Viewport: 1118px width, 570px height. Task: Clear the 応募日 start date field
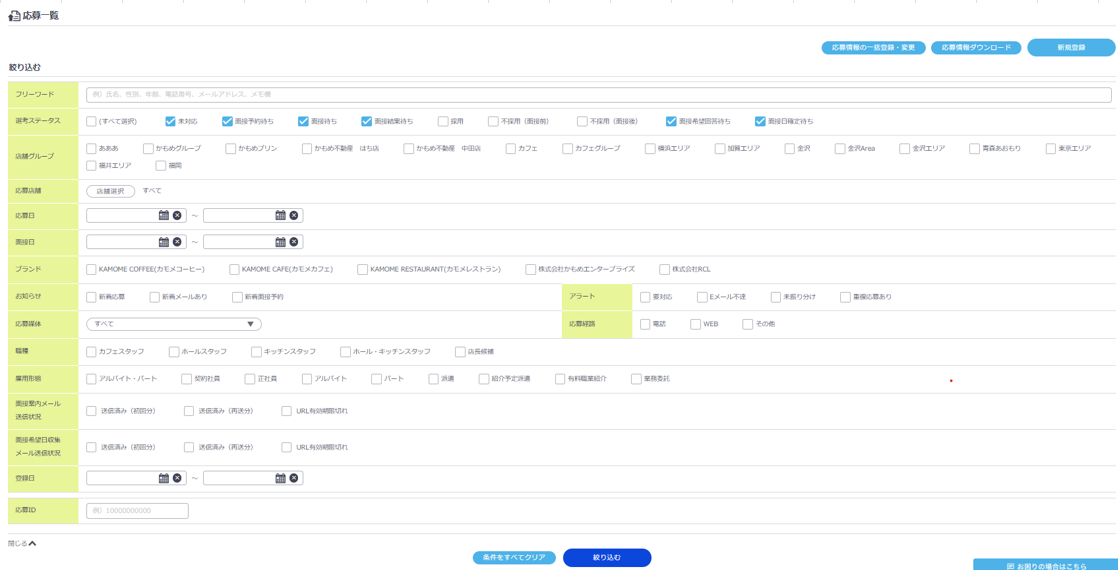(177, 215)
